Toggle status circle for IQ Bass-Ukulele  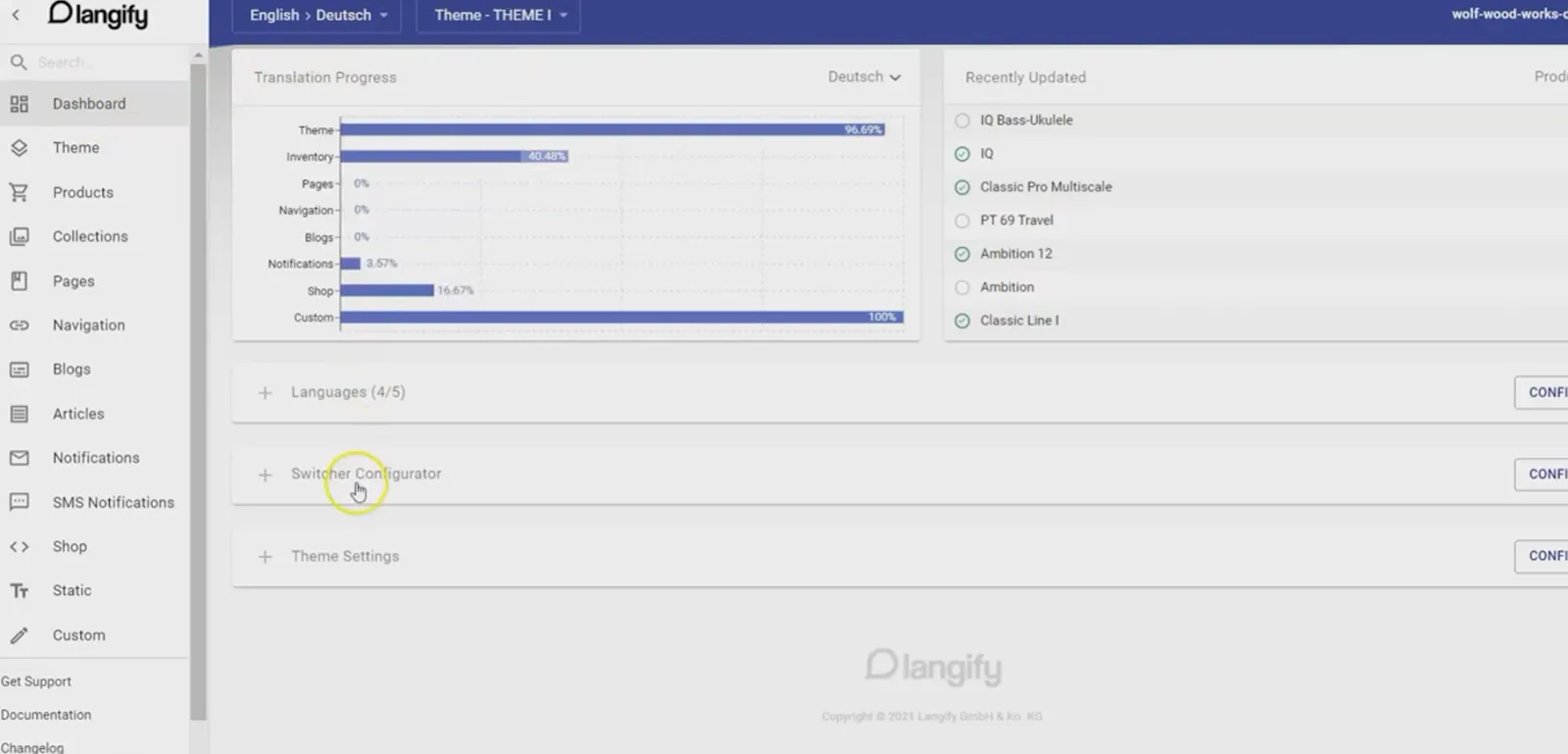[962, 121]
